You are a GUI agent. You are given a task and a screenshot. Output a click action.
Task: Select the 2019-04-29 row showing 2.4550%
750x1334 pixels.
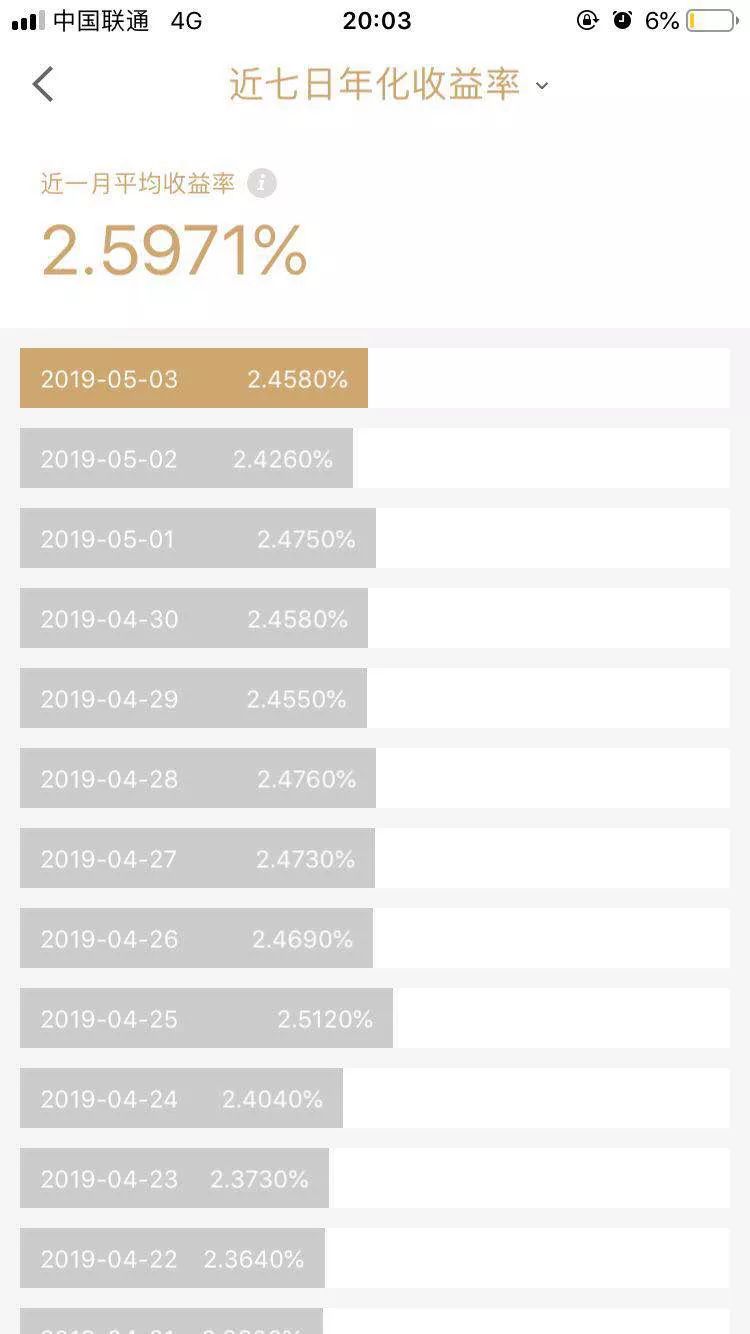194,698
